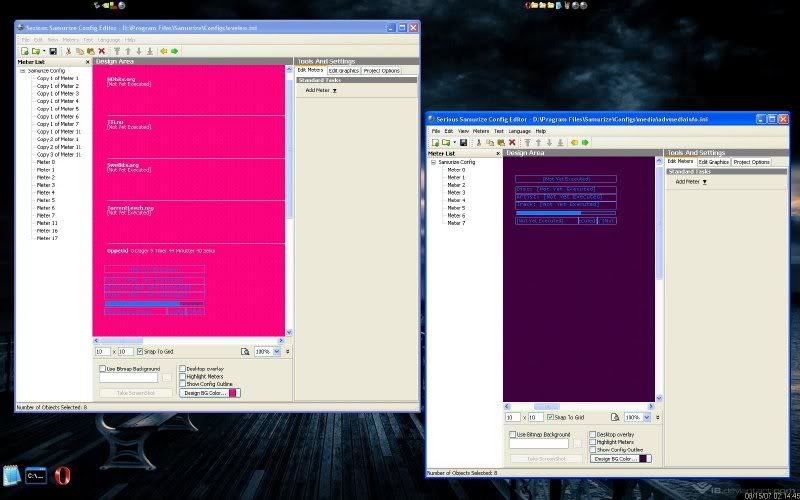This screenshot has height=500, width=800.
Task: Collapse Samurize Config tree in right window
Action: pos(433,162)
